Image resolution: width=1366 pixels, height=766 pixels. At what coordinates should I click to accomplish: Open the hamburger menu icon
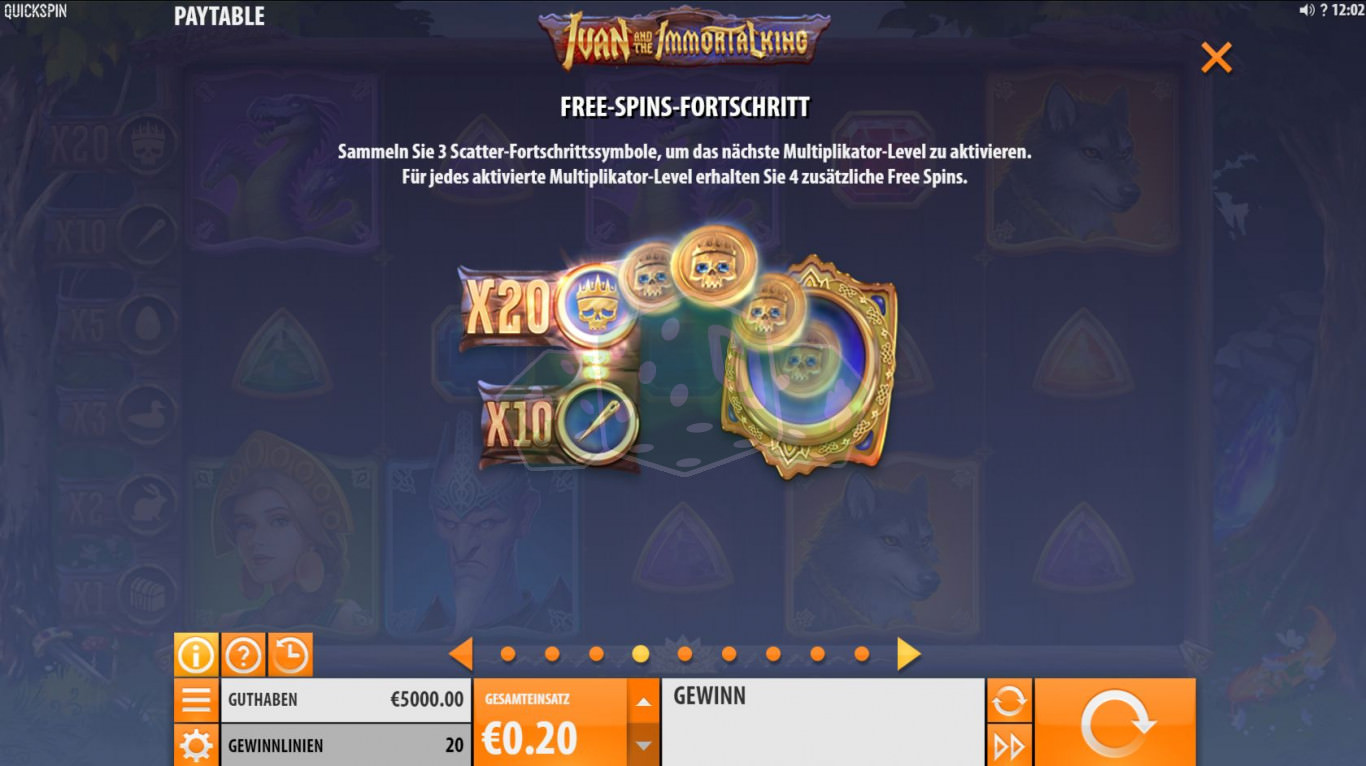(196, 700)
